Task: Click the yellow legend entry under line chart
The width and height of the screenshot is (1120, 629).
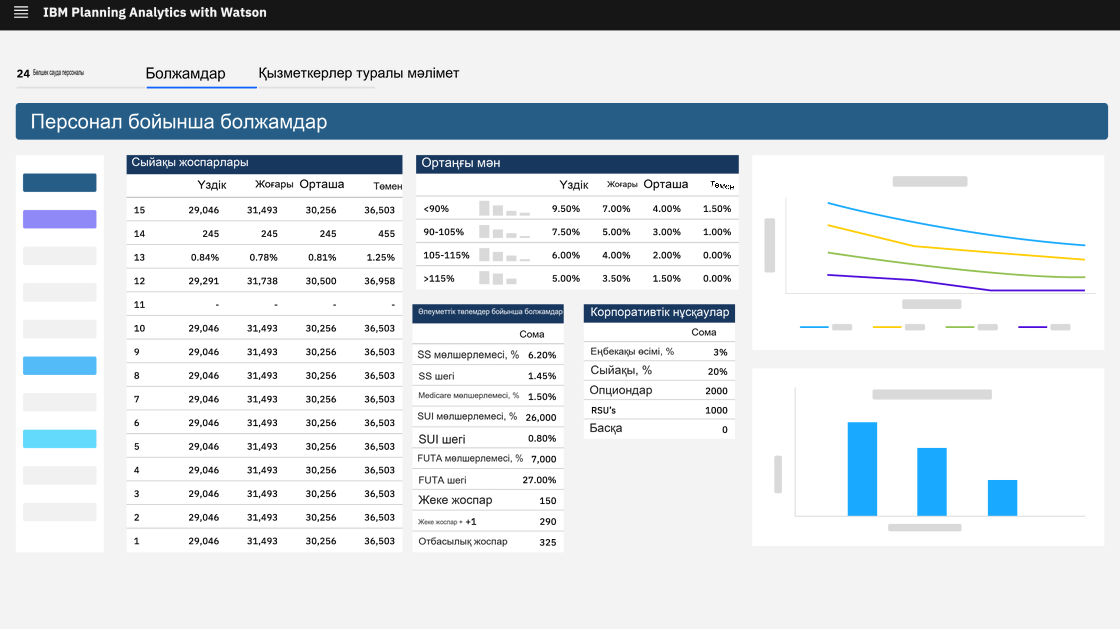Action: 899,327
